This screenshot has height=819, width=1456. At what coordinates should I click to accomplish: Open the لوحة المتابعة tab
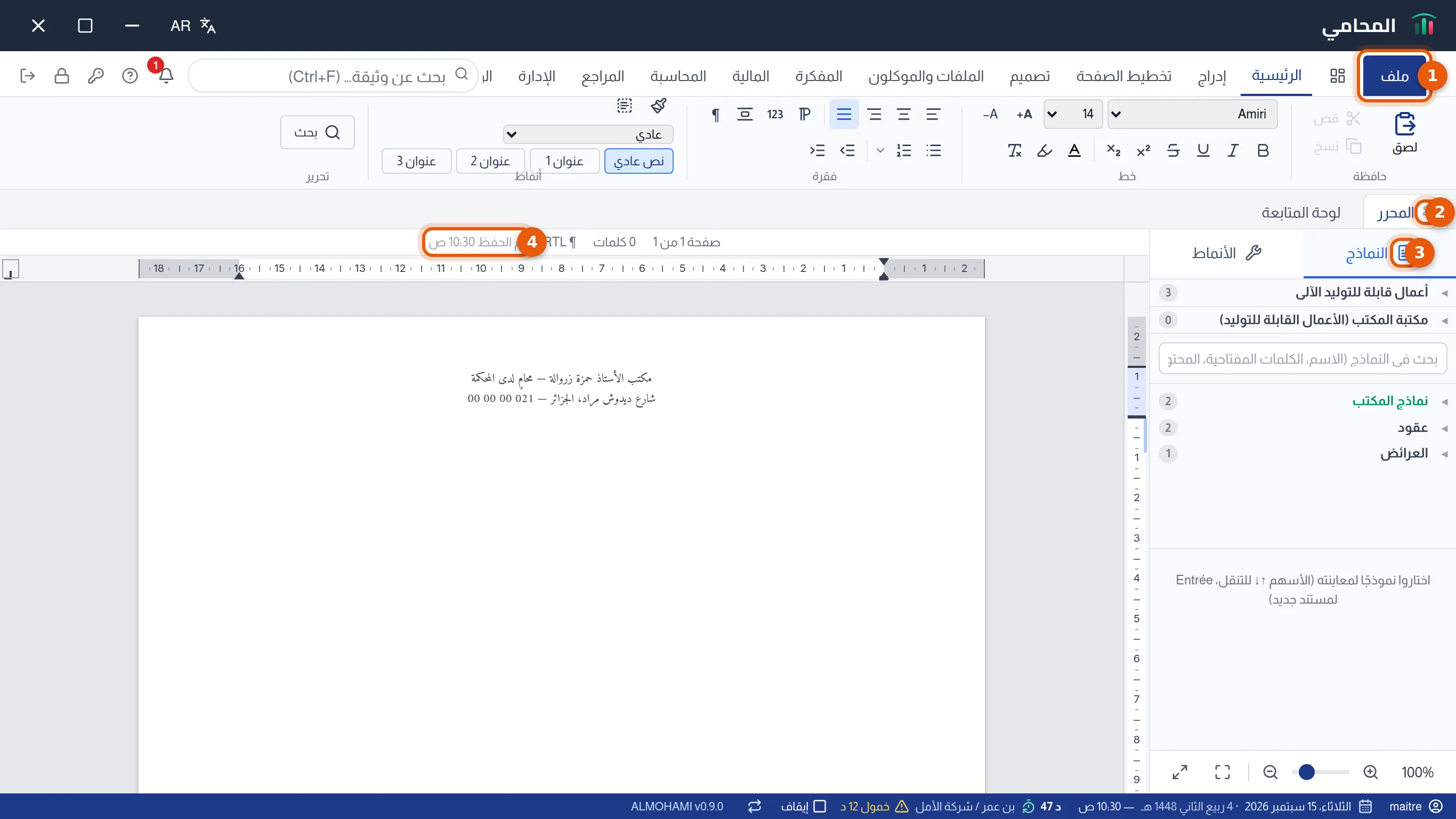click(x=1301, y=213)
